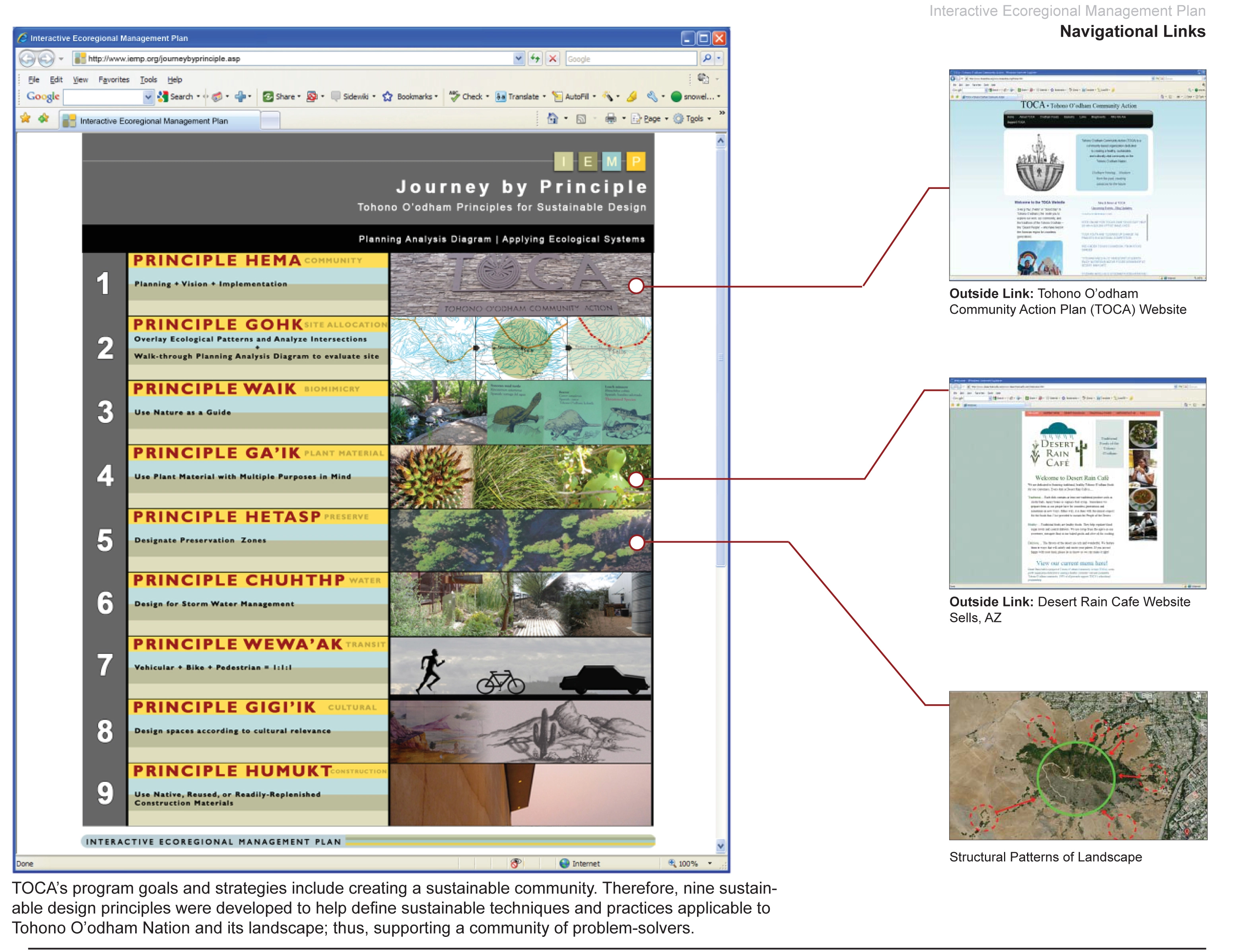Click the Home icon in command bar
1241x952 pixels.
(552, 119)
